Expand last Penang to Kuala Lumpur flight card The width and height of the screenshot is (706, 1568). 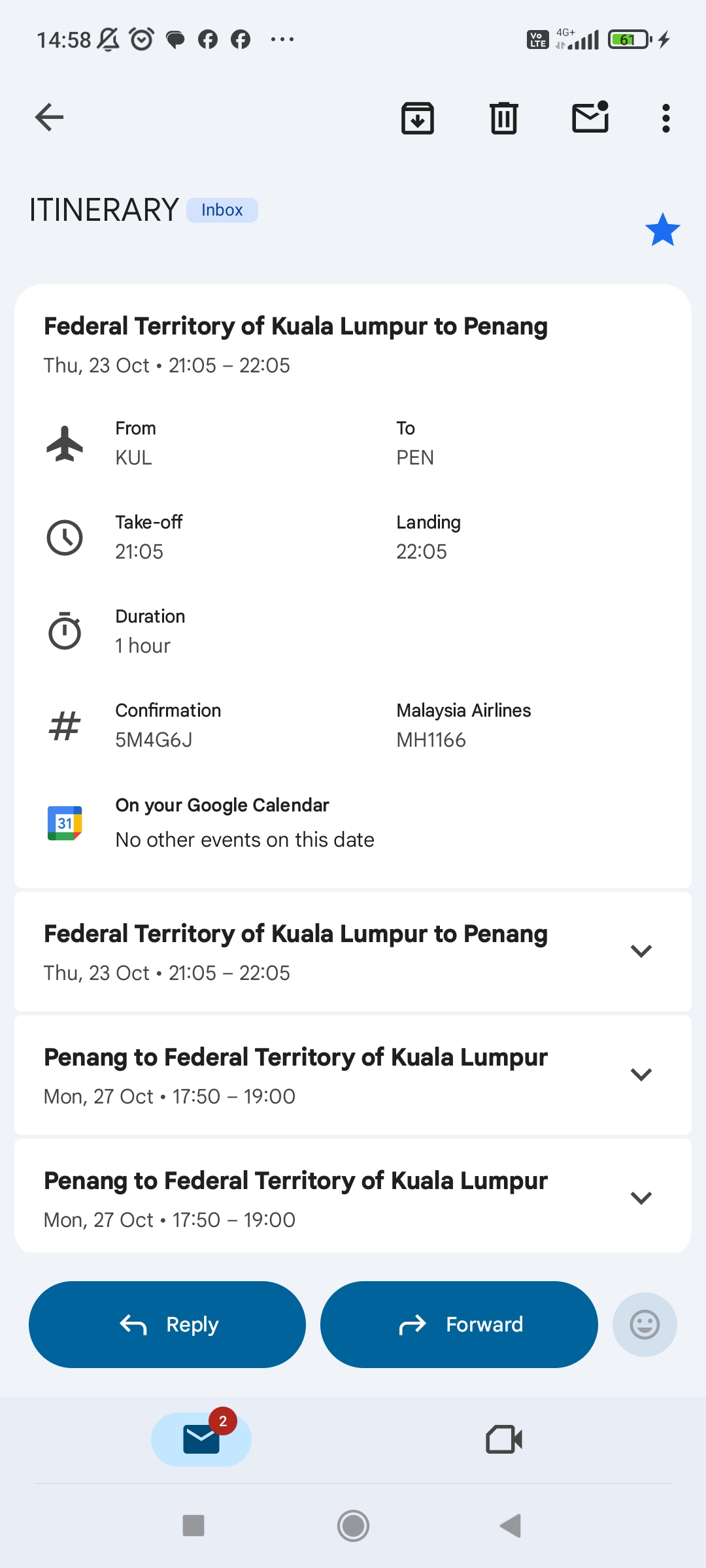[641, 1198]
